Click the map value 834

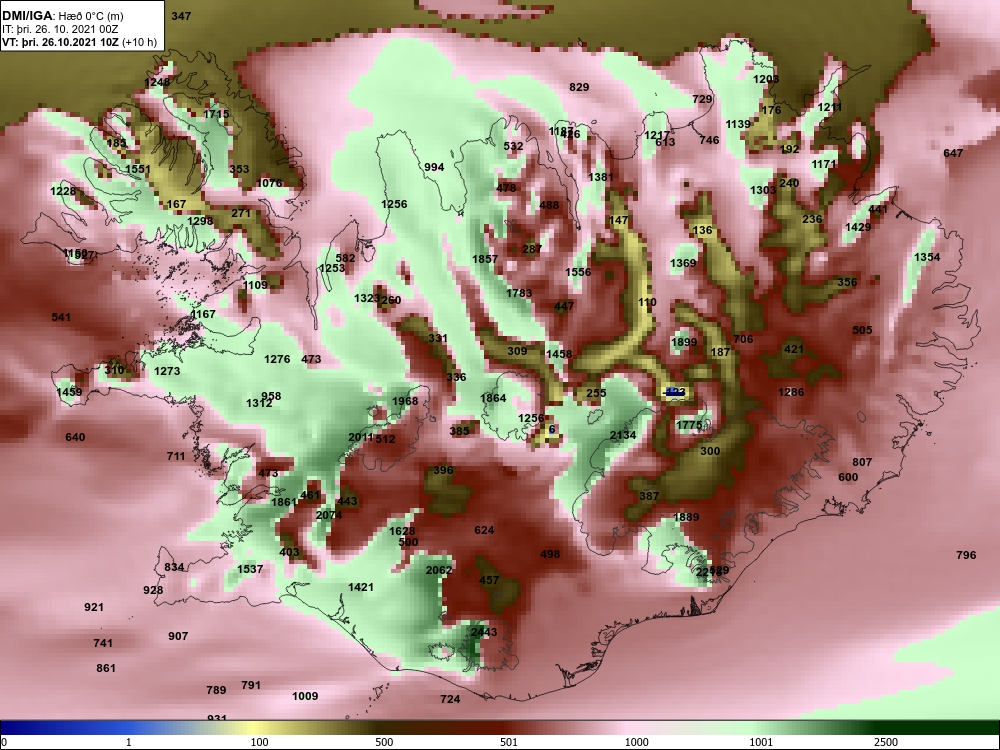pyautogui.click(x=174, y=568)
